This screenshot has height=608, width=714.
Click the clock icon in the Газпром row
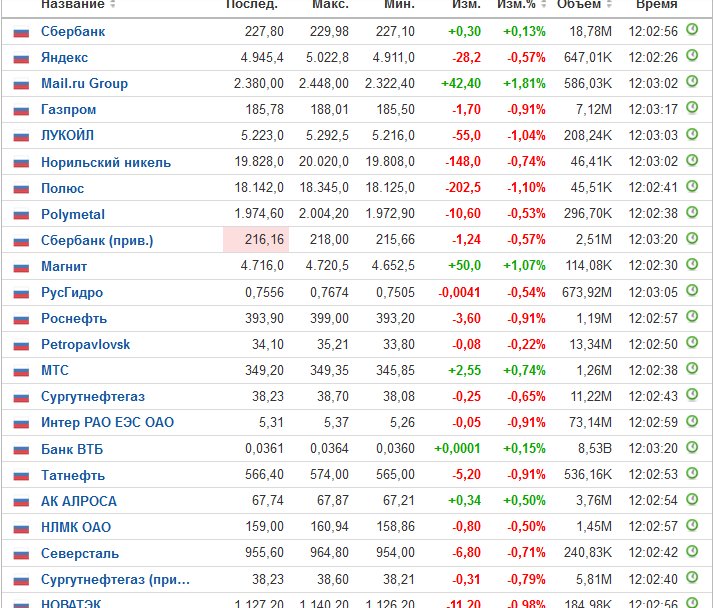pyautogui.click(x=692, y=108)
